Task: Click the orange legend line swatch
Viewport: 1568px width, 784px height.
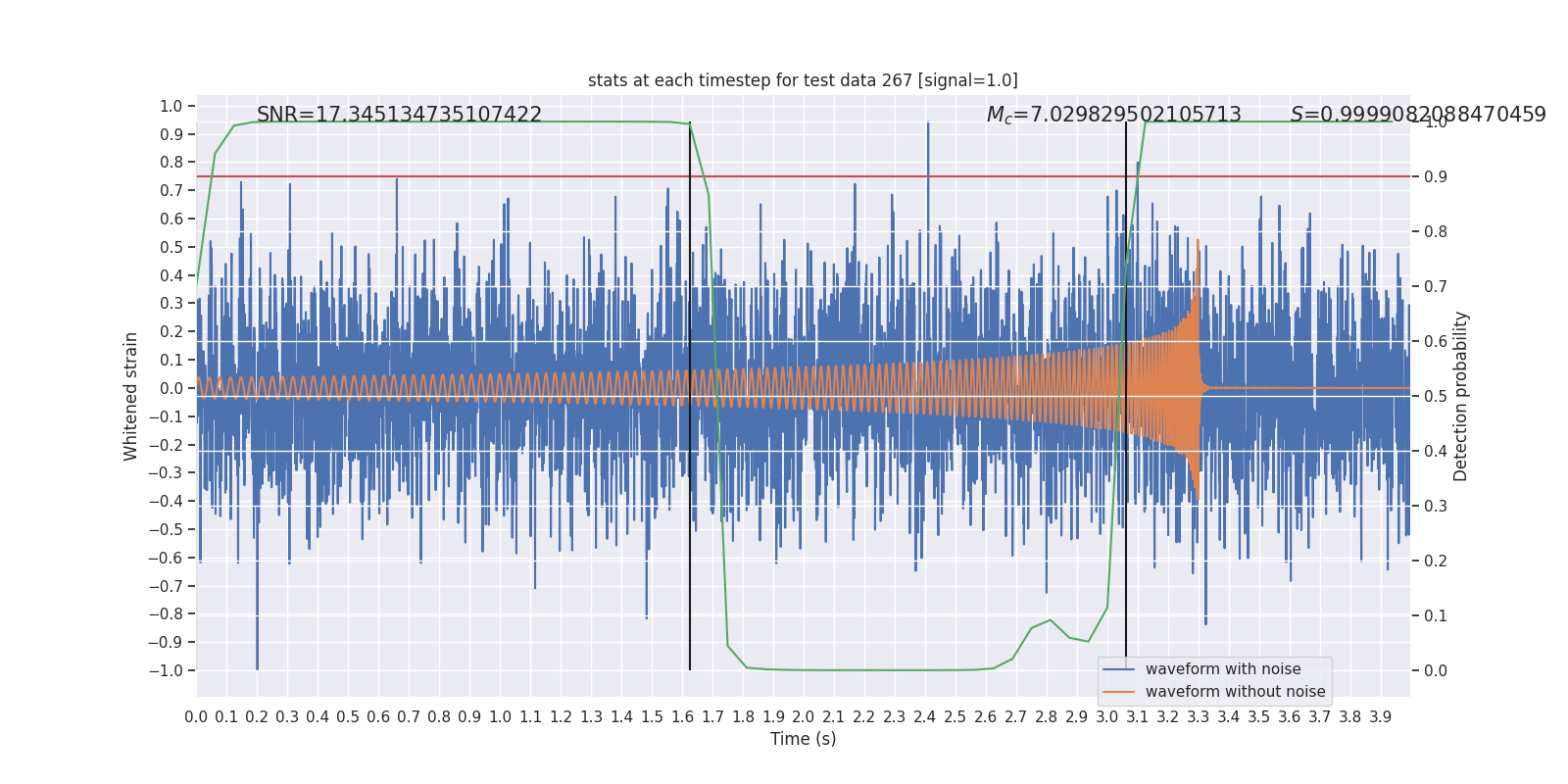Action: (1119, 692)
